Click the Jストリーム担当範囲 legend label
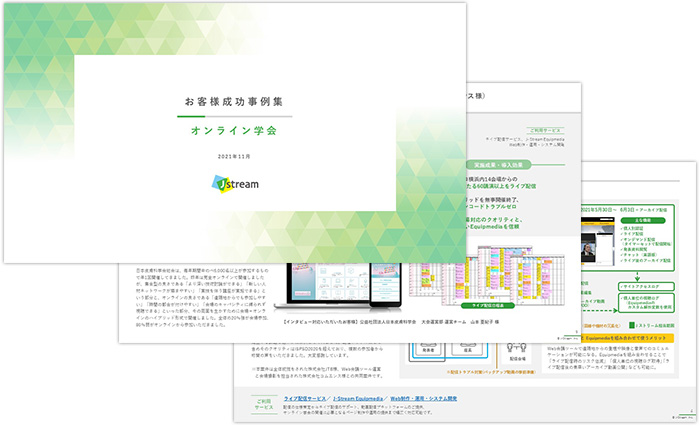The width and height of the screenshot is (700, 426). (655, 326)
